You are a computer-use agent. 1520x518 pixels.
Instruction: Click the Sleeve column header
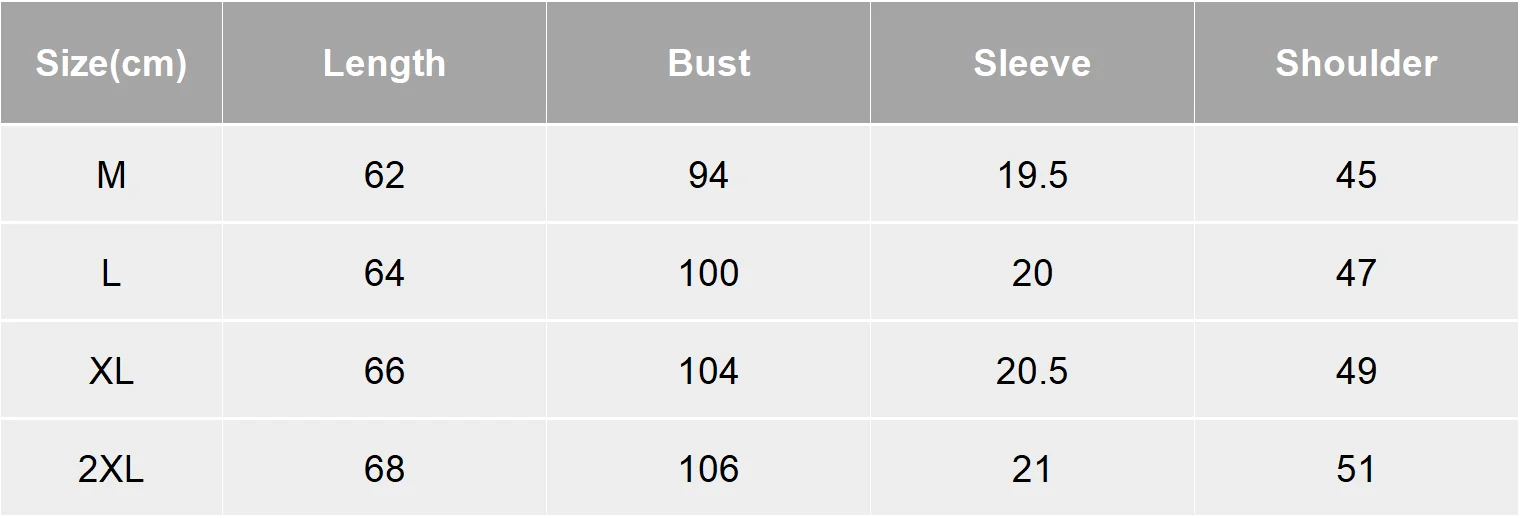[x=1032, y=63]
